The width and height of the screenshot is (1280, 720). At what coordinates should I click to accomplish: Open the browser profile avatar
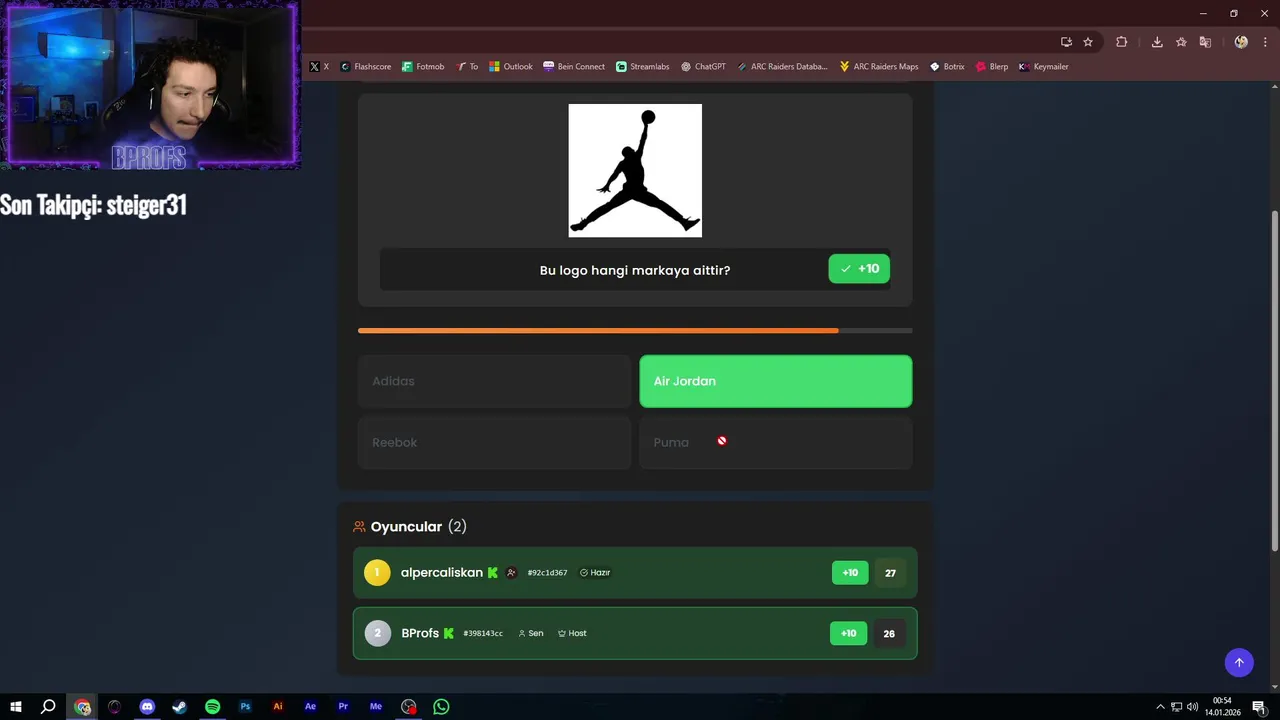(1241, 42)
